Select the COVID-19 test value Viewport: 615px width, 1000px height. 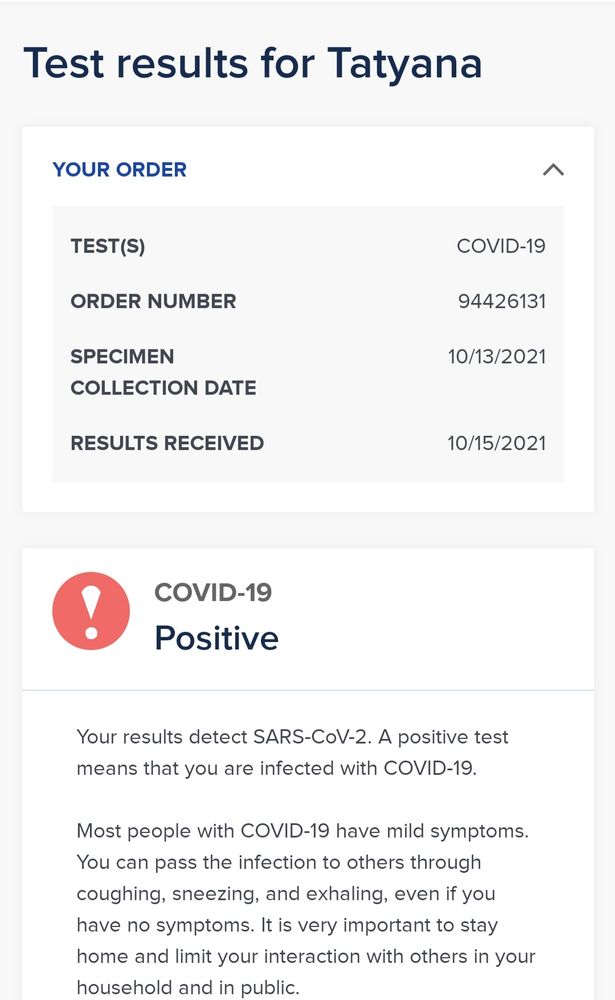501,246
